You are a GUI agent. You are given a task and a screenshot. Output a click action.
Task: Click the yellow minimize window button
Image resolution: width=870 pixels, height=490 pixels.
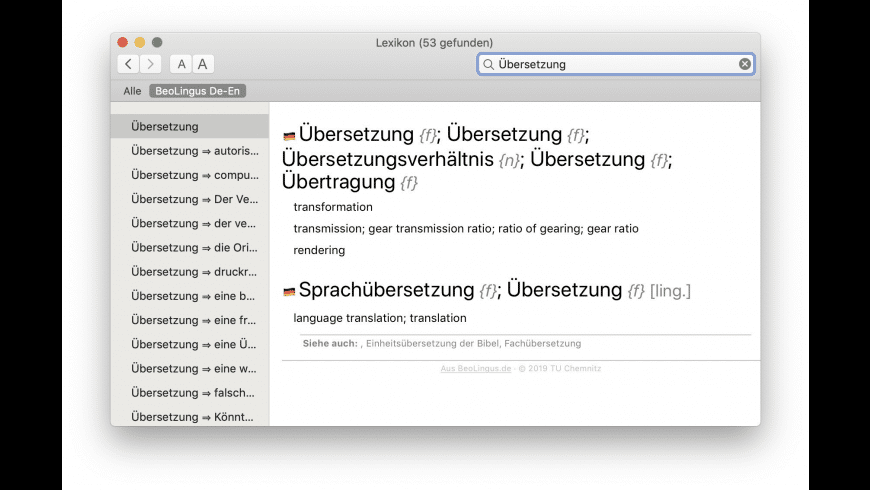pos(140,42)
